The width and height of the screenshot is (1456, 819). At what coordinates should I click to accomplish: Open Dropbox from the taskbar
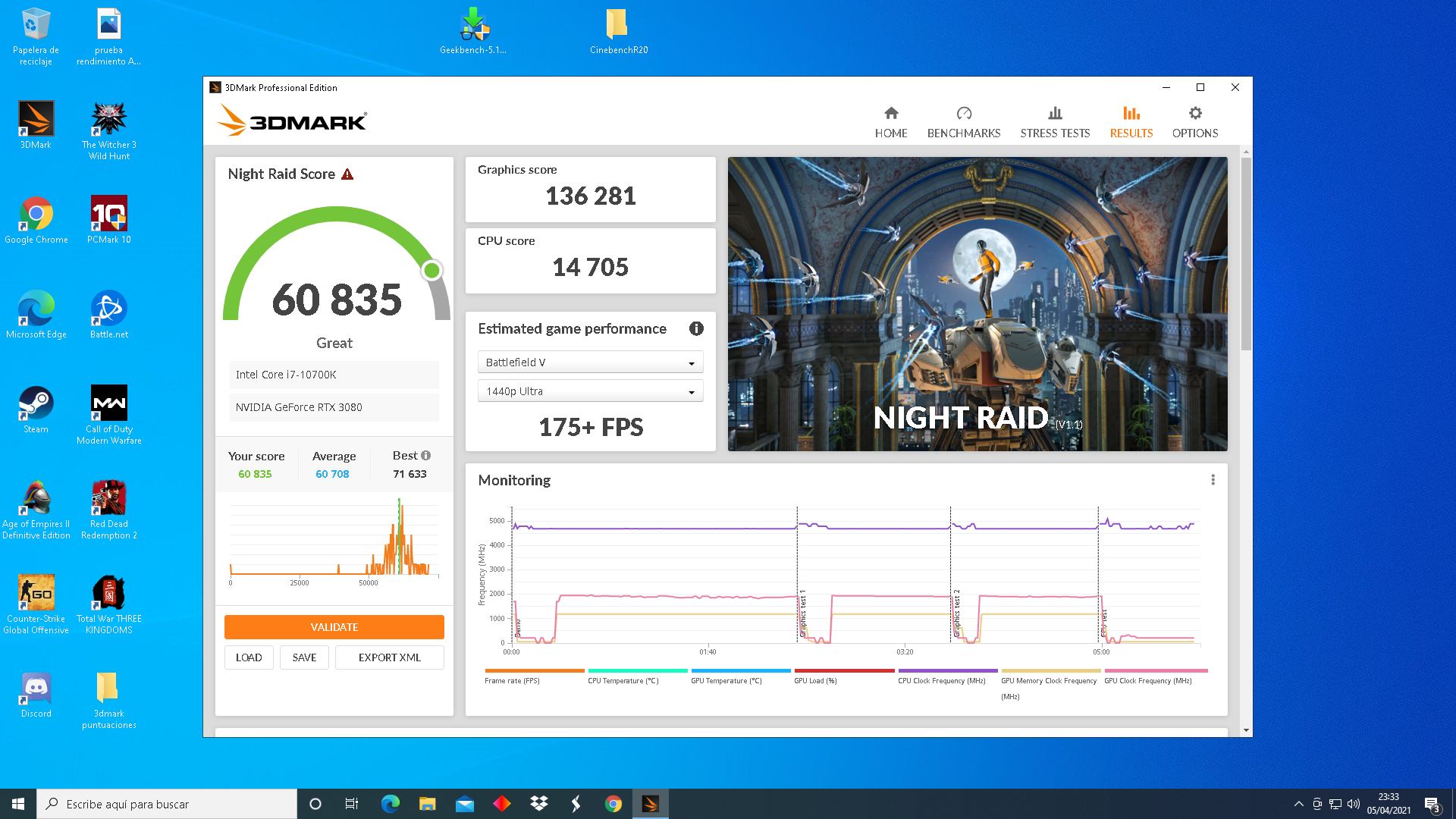click(539, 804)
